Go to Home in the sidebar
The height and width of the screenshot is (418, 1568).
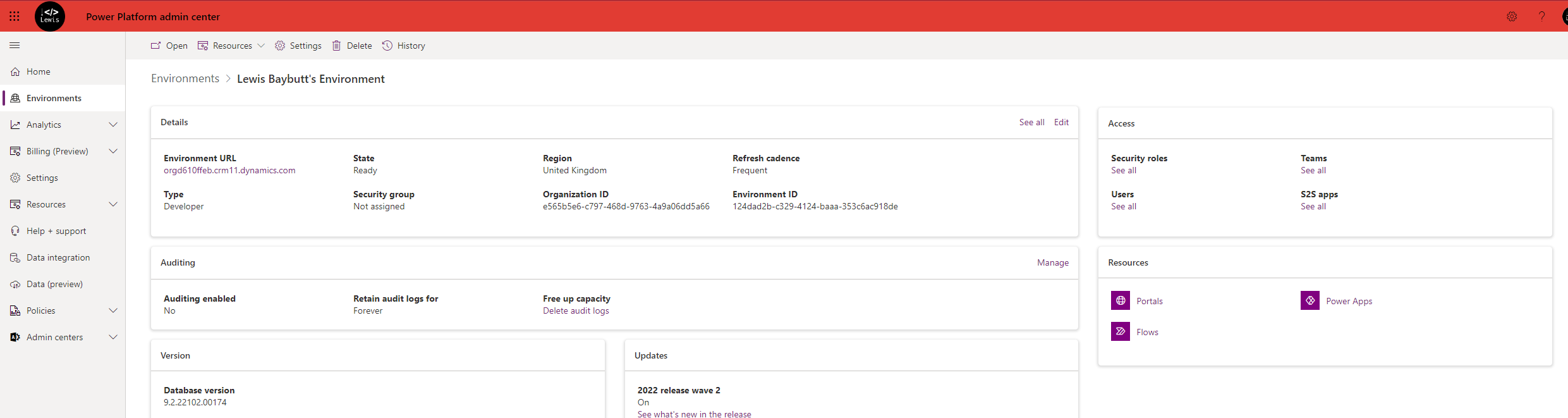click(x=63, y=72)
